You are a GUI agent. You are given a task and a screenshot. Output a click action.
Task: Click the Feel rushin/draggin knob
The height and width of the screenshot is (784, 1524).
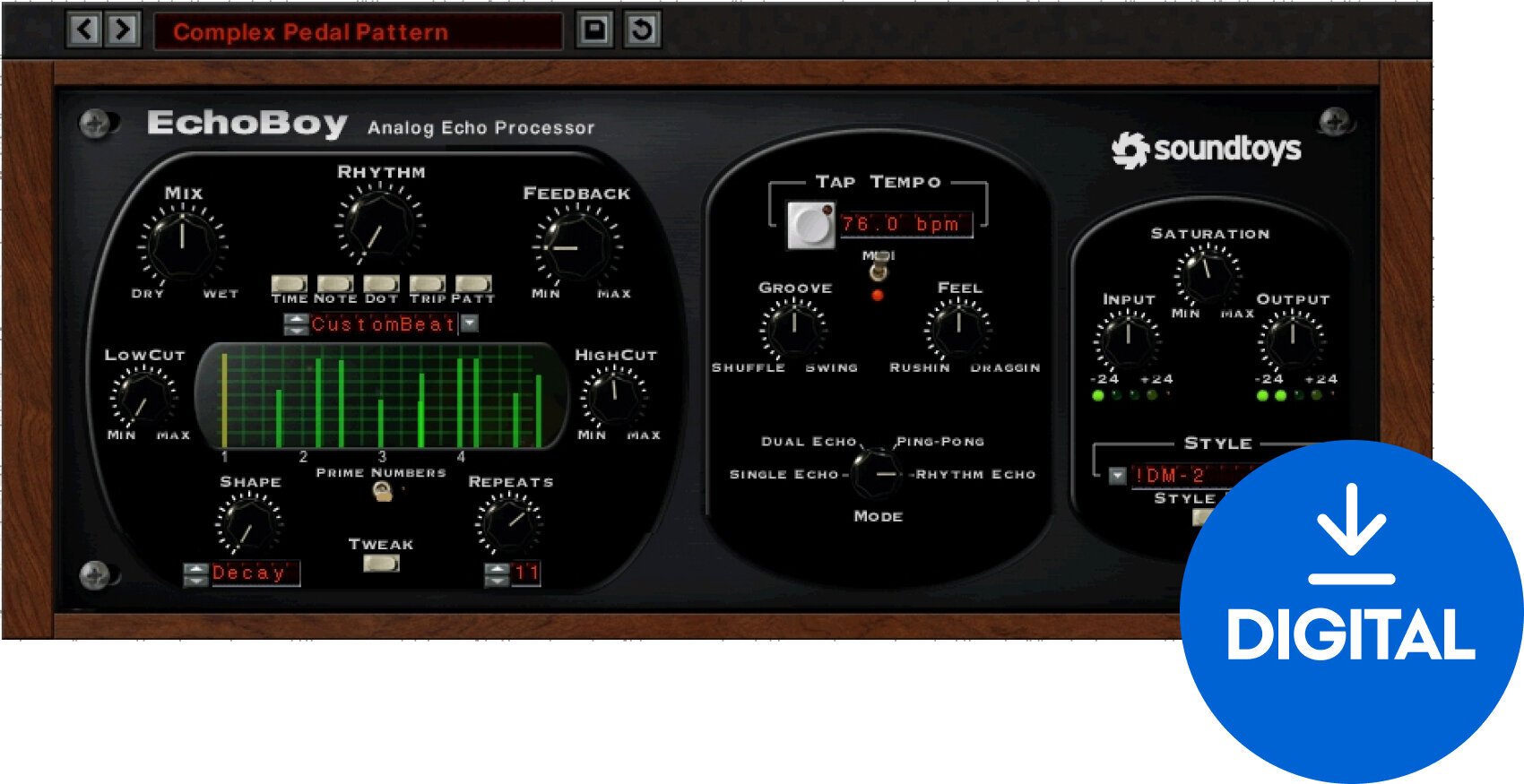tap(958, 329)
